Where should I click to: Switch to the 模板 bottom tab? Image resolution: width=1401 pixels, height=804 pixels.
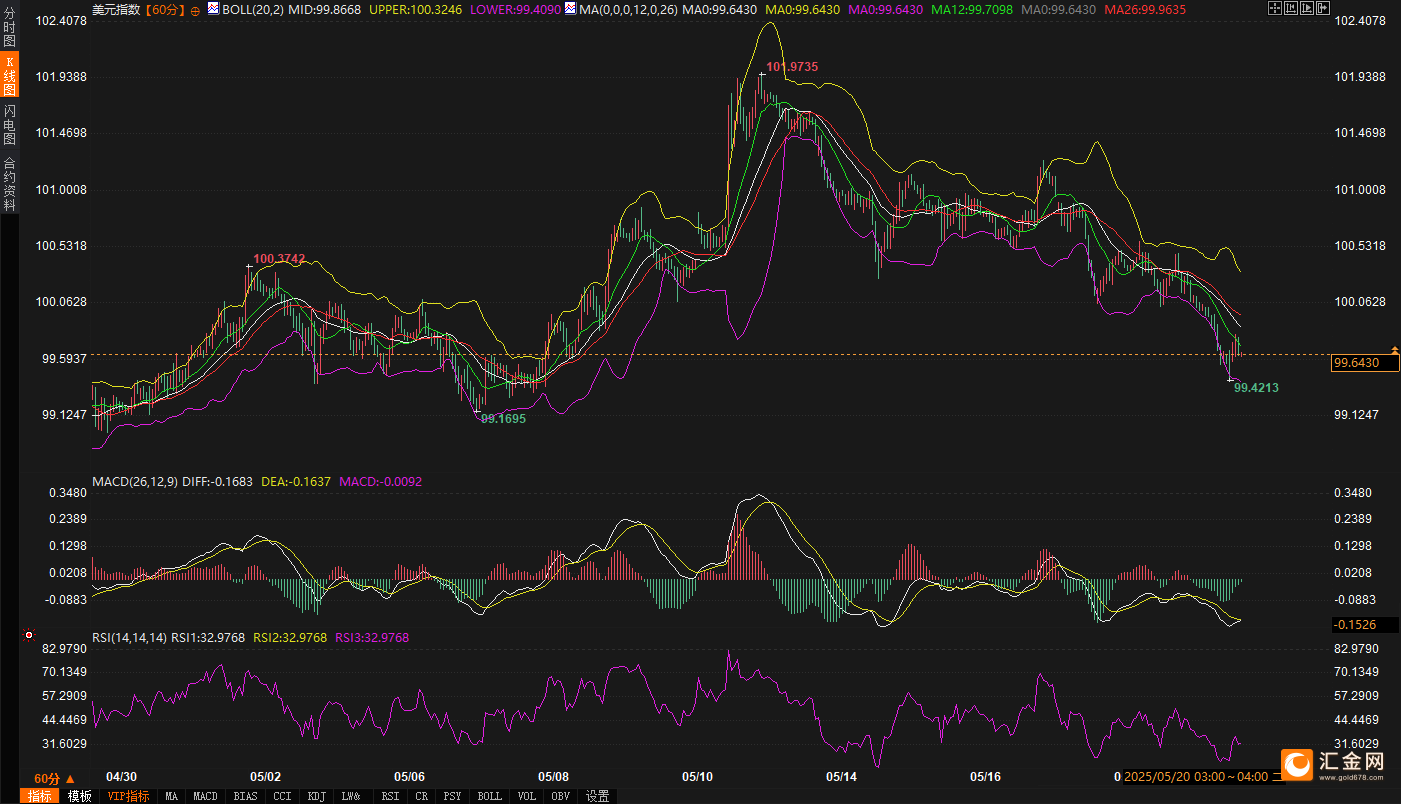coord(80,796)
